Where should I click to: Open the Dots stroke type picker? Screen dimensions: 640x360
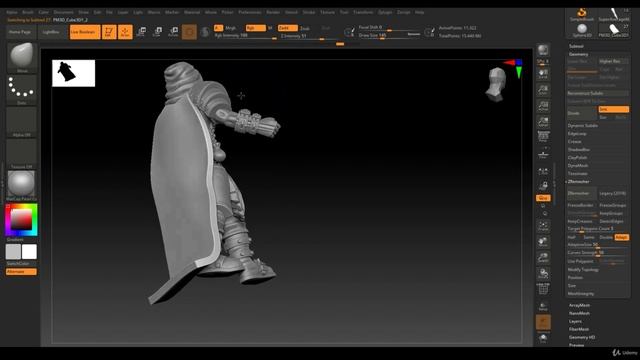tap(21, 89)
